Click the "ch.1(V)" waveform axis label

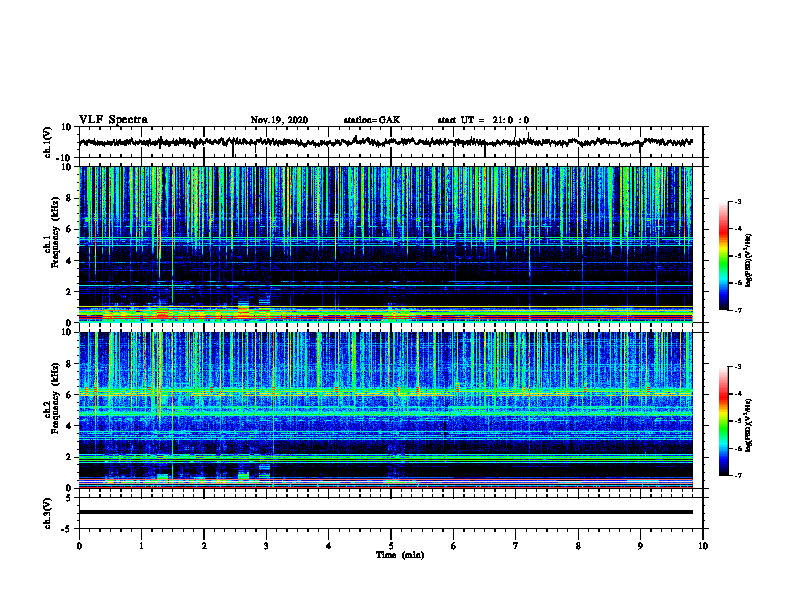pos(48,142)
